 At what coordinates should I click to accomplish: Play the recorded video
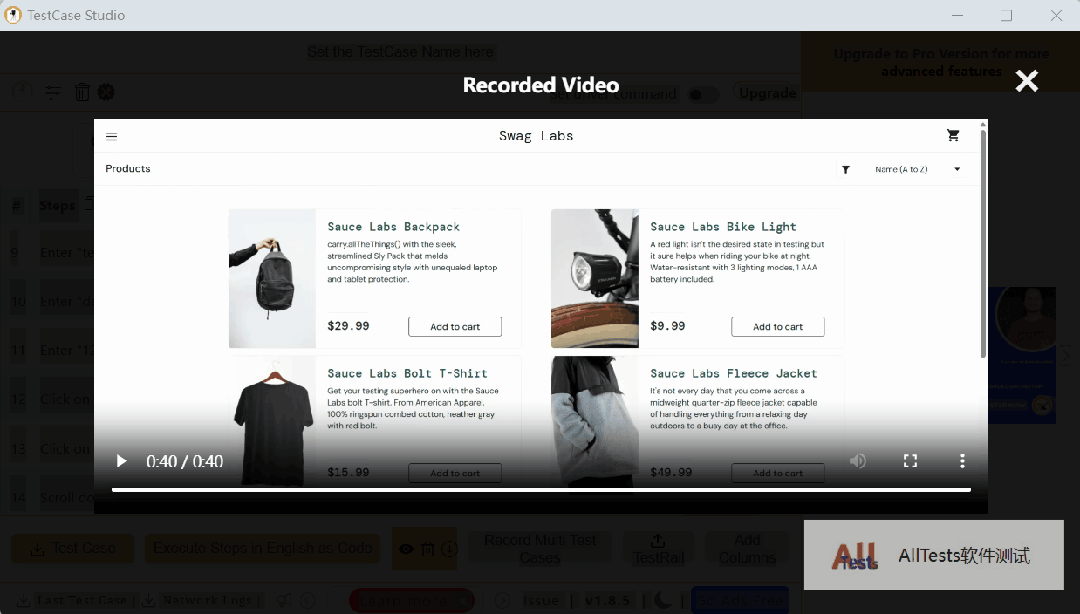(121, 461)
